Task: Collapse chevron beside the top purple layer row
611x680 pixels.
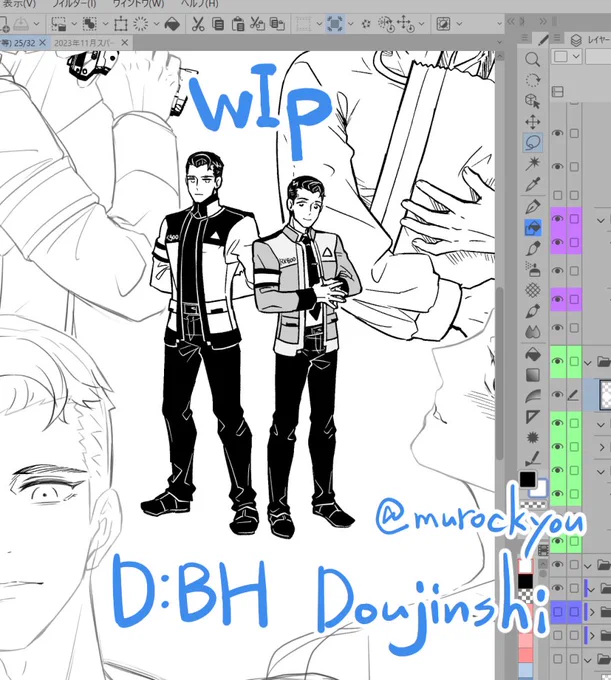Action: [x=601, y=220]
